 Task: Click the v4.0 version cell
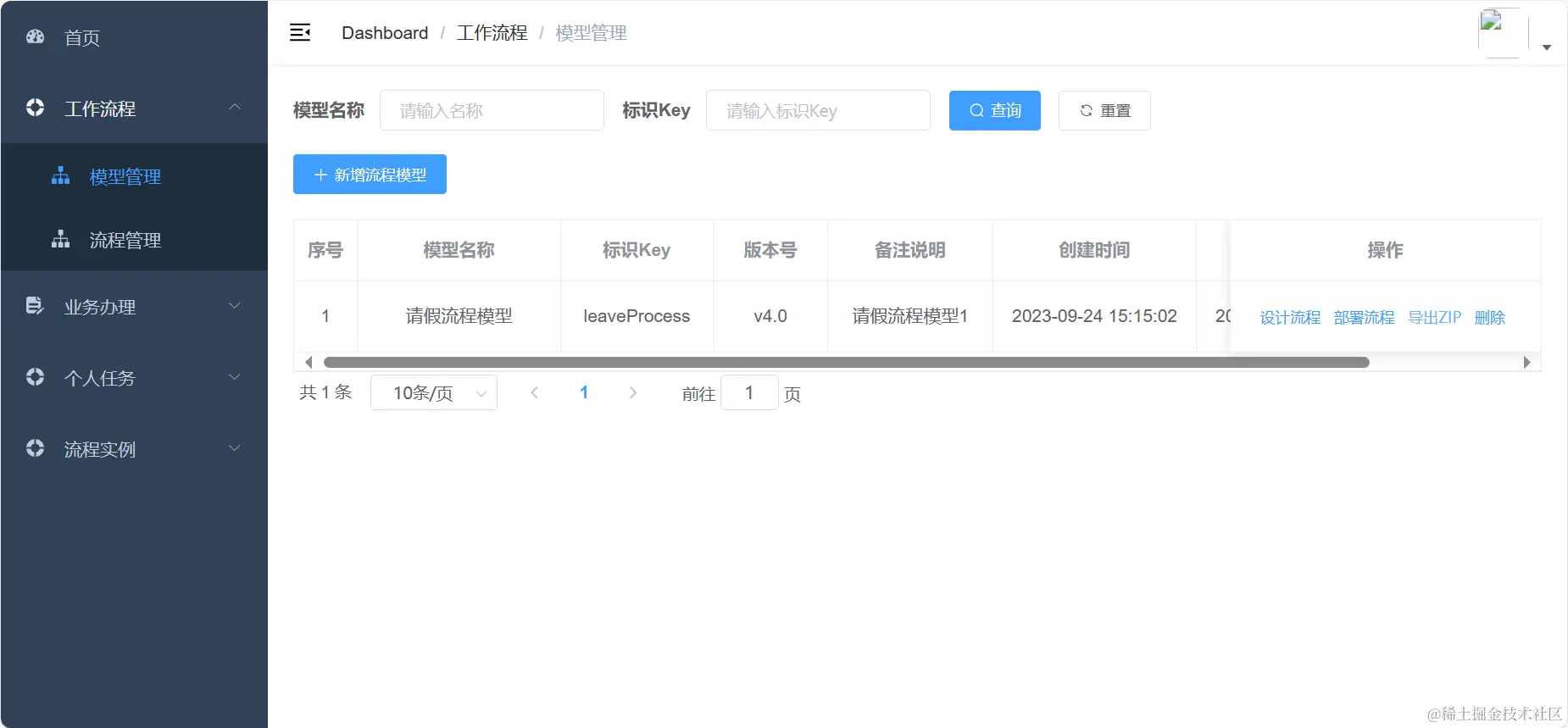[x=770, y=316]
